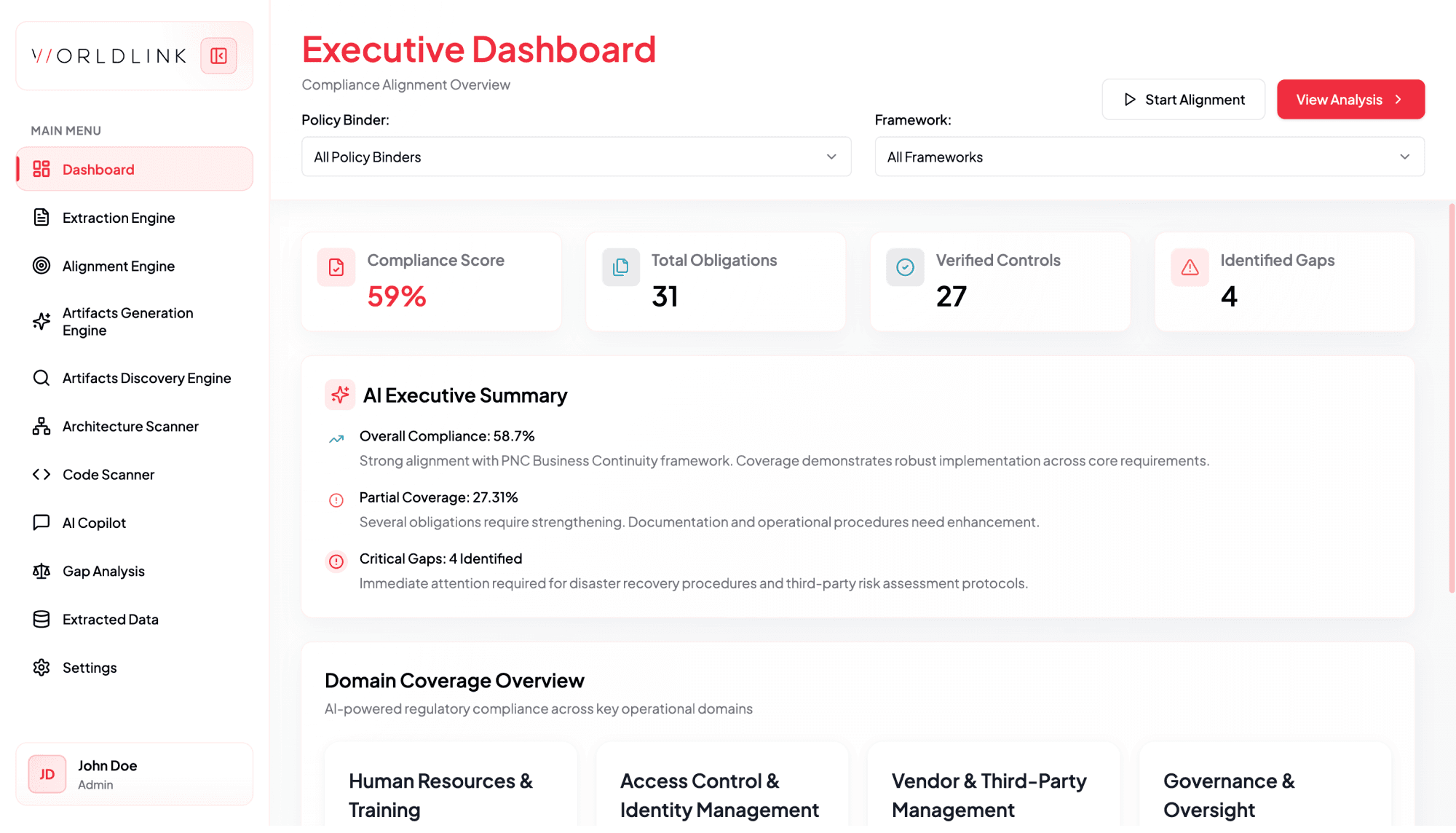Screen dimensions: 1456x833
Task: Click the Compliance Score document icon
Action: [x=336, y=267]
